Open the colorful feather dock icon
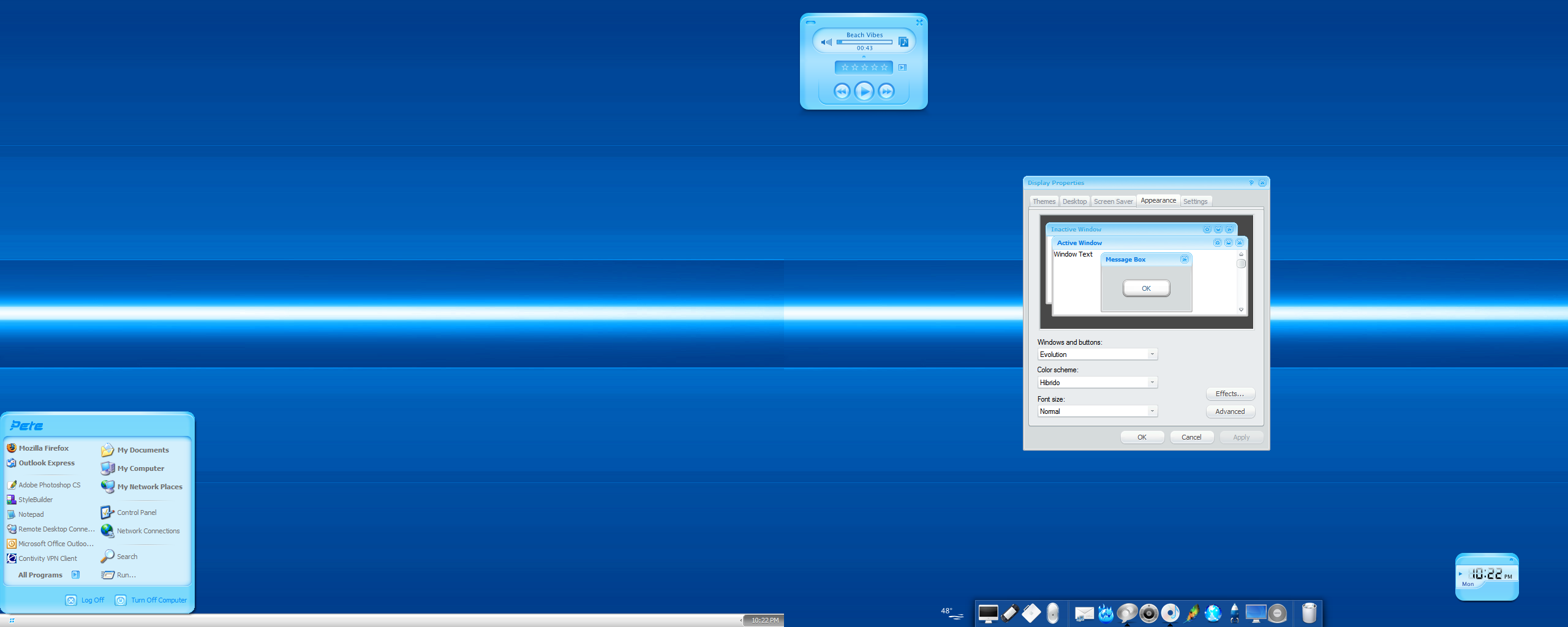The height and width of the screenshot is (627, 1568). [1192, 613]
